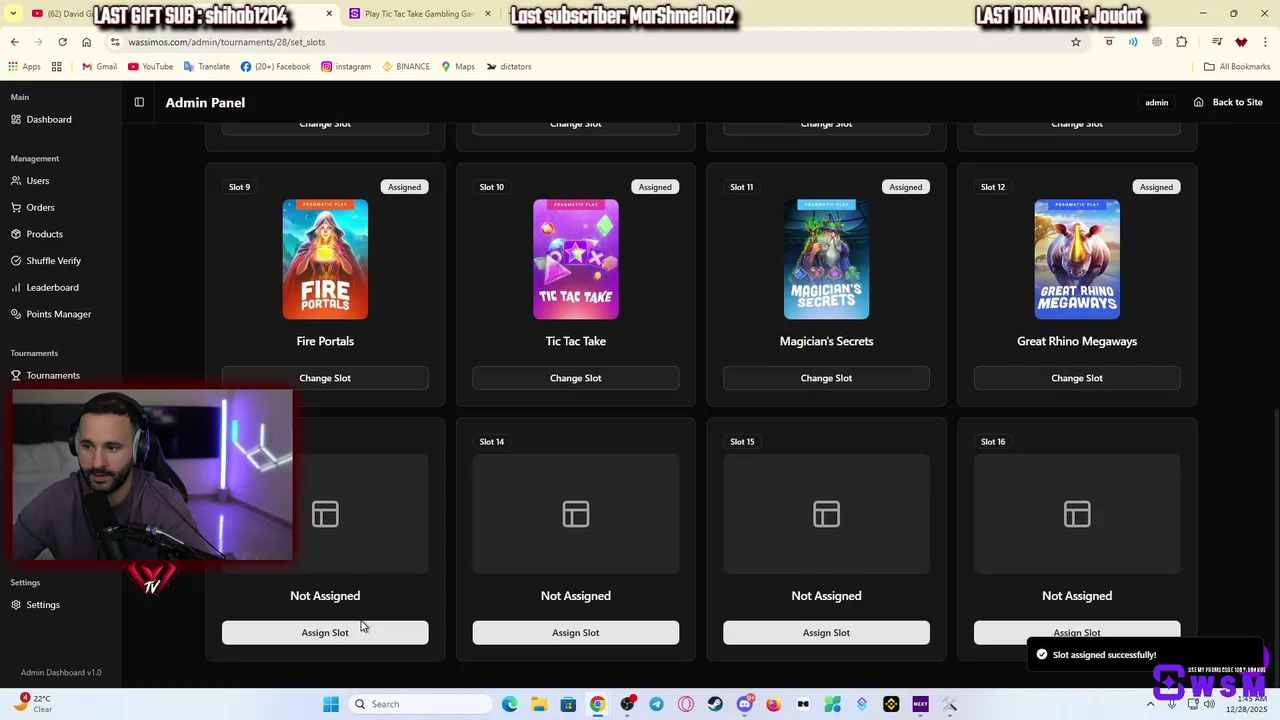This screenshot has width=1280, height=720.
Task: Open the BINANCE bookmark
Action: pyautogui.click(x=405, y=67)
